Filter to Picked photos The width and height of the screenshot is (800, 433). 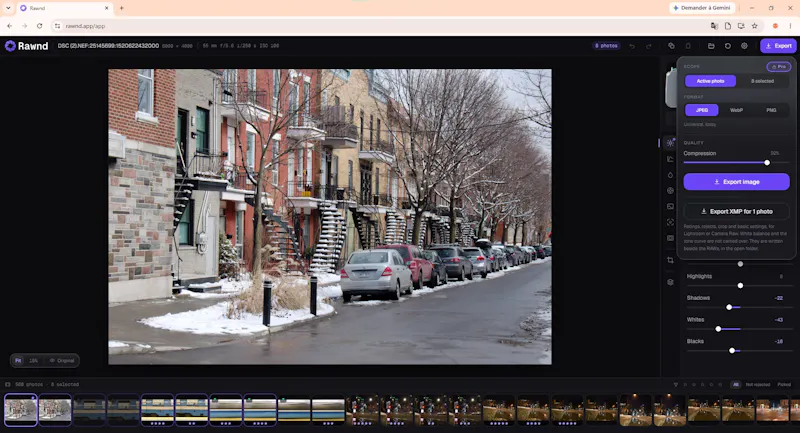pos(784,385)
